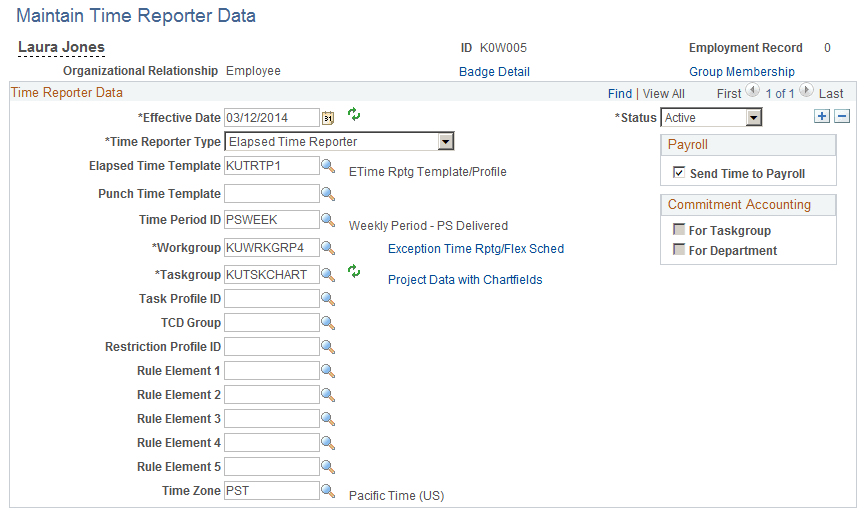Screen dimensions: 867x512
Task: Click the Rule Element 5 field
Action: [271, 467]
